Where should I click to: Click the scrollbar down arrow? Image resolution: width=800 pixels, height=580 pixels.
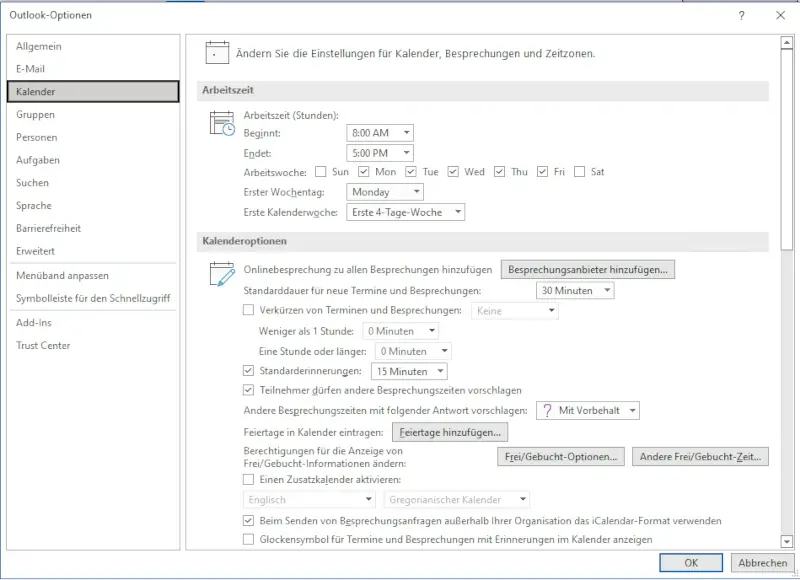[x=786, y=541]
